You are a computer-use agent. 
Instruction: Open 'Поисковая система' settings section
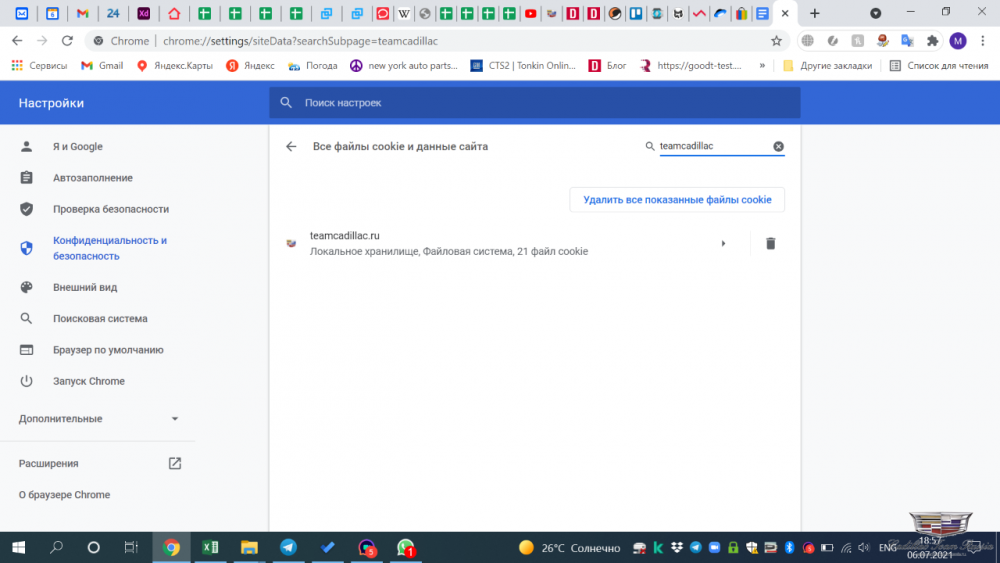98,318
